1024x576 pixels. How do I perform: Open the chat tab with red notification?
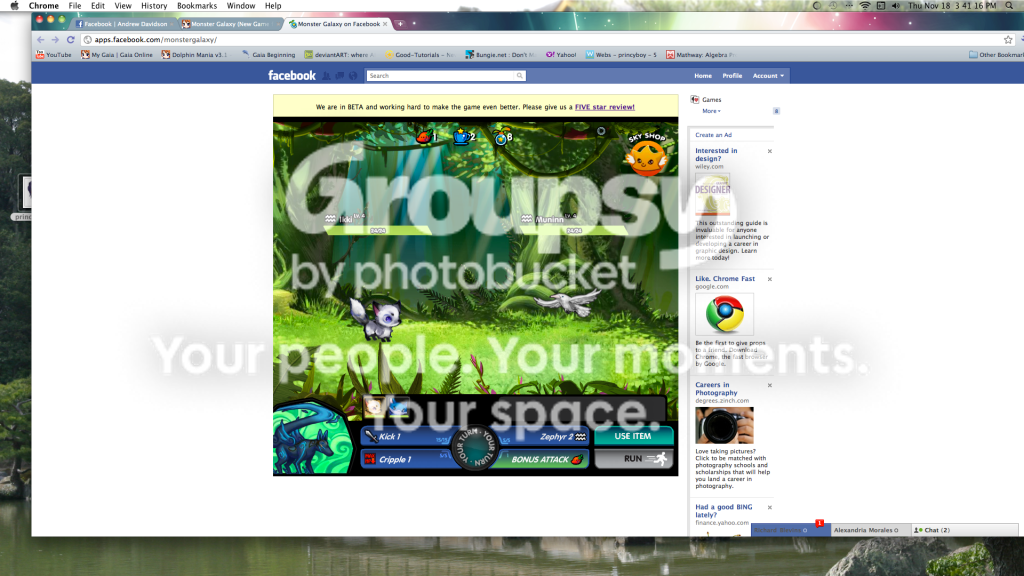[790, 530]
